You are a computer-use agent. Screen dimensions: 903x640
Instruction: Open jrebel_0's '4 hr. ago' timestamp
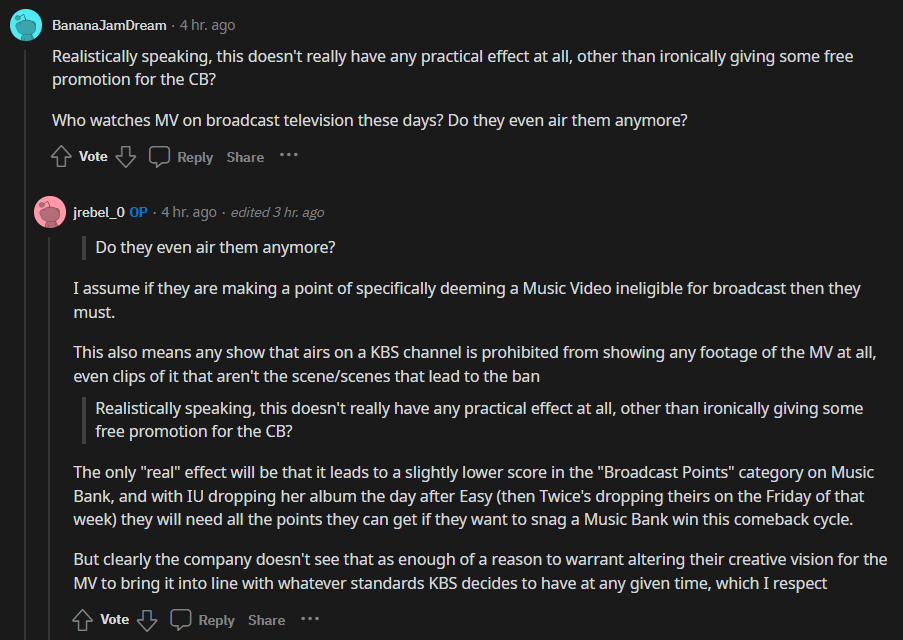click(x=188, y=212)
